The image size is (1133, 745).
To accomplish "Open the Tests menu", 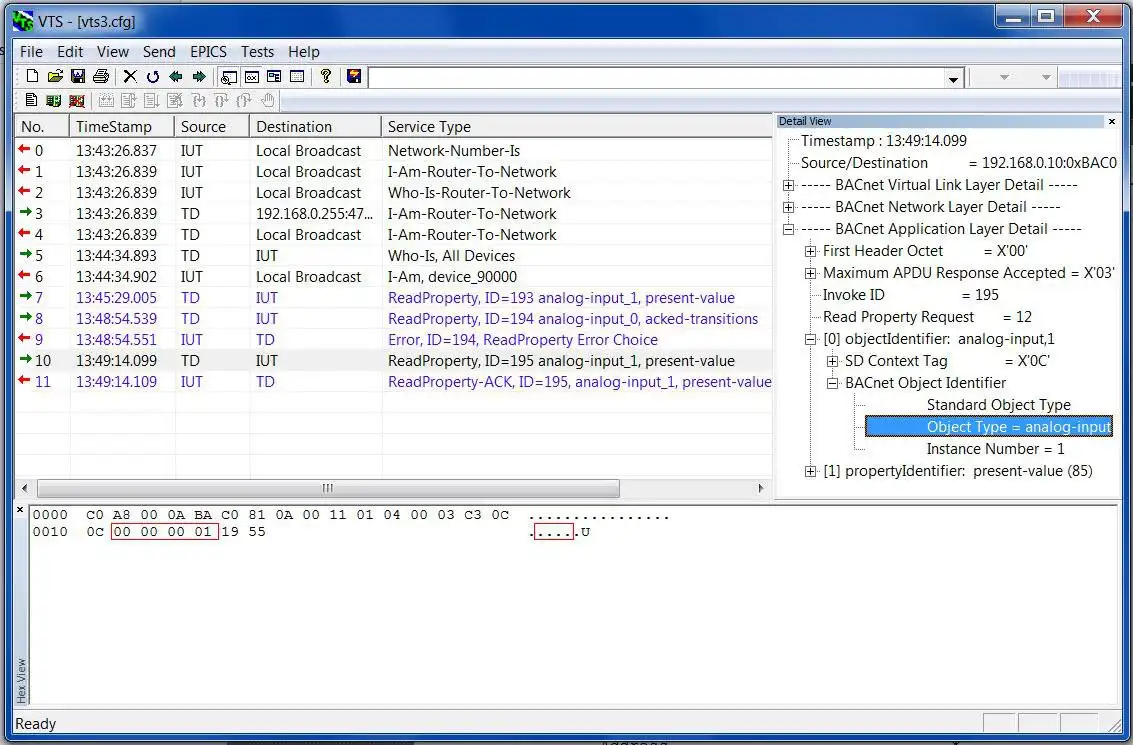I will point(257,52).
